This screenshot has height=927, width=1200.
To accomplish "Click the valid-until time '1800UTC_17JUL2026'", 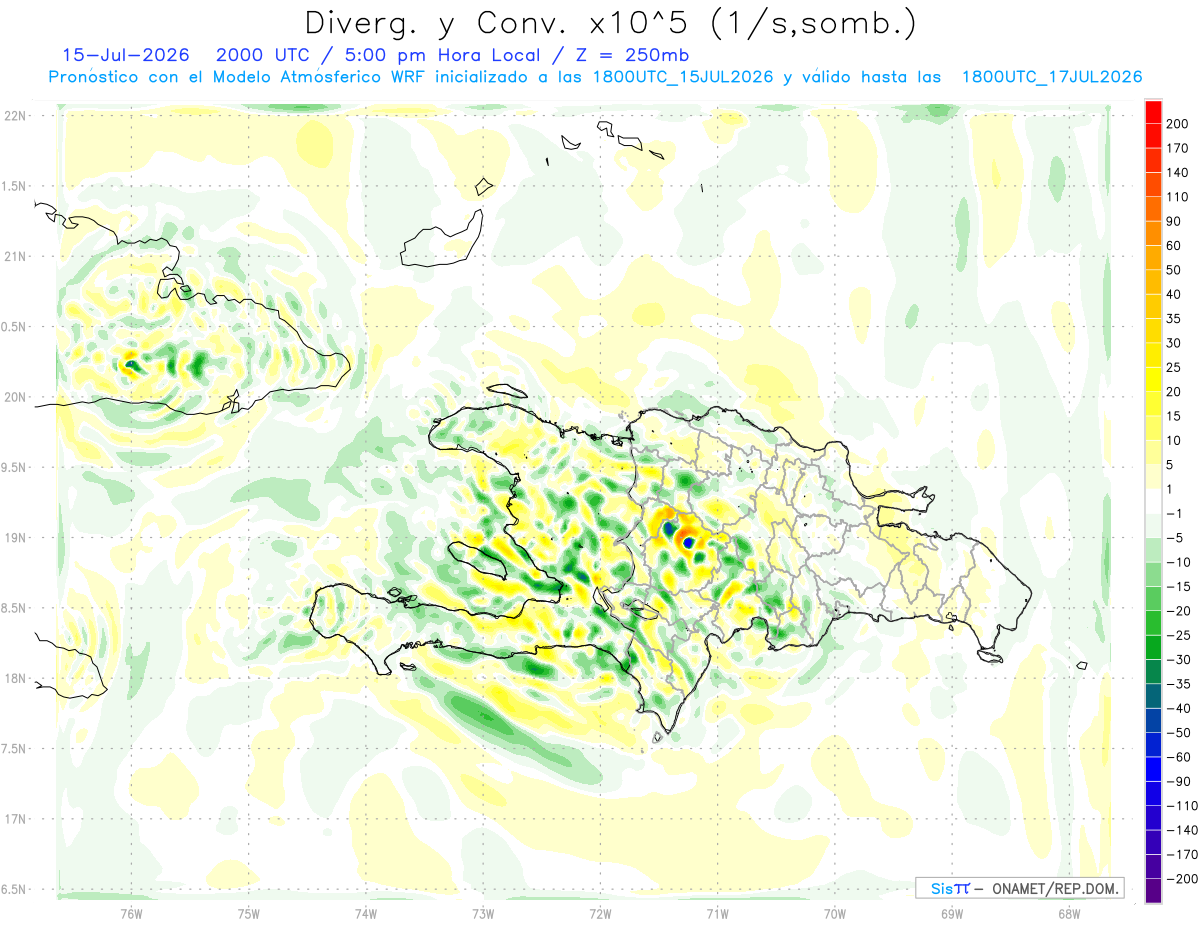I will tap(1052, 76).
